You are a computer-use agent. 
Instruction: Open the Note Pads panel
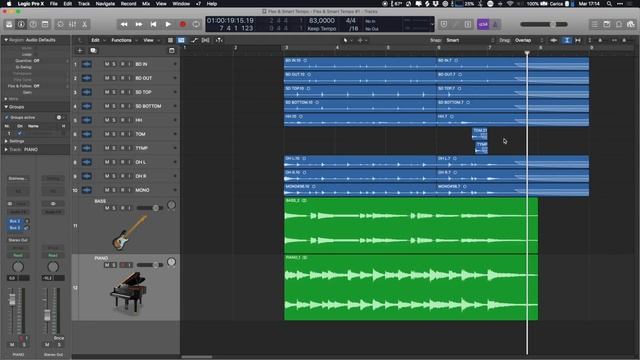607,24
